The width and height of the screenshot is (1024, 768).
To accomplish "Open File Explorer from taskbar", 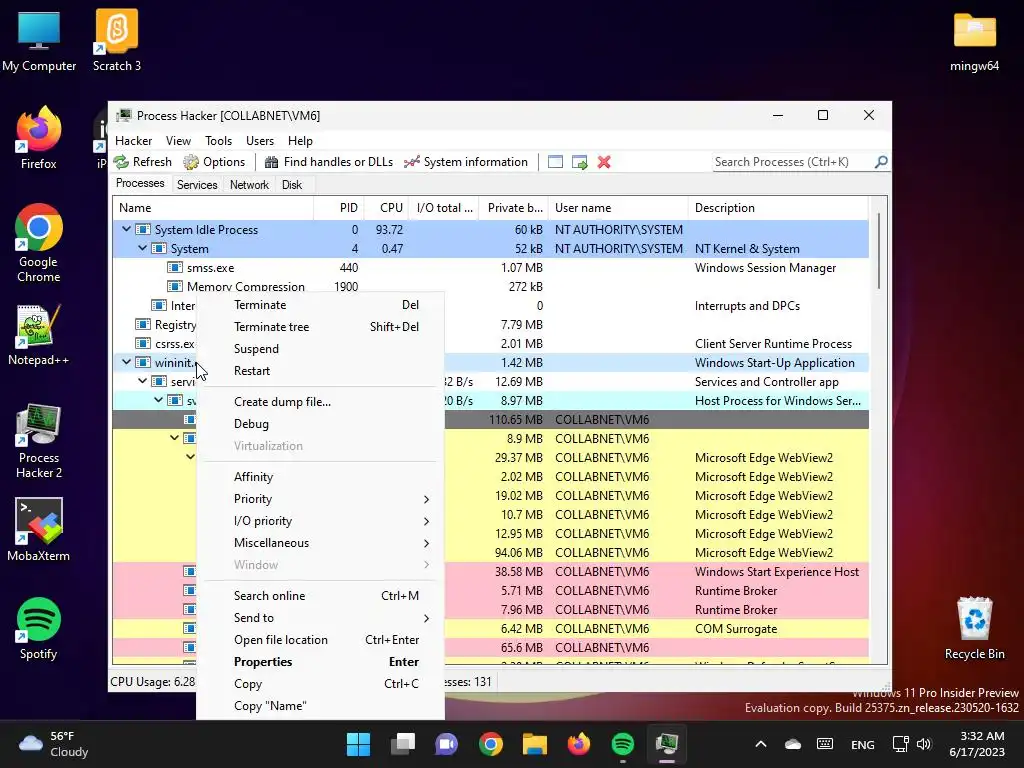I will click(x=534, y=744).
